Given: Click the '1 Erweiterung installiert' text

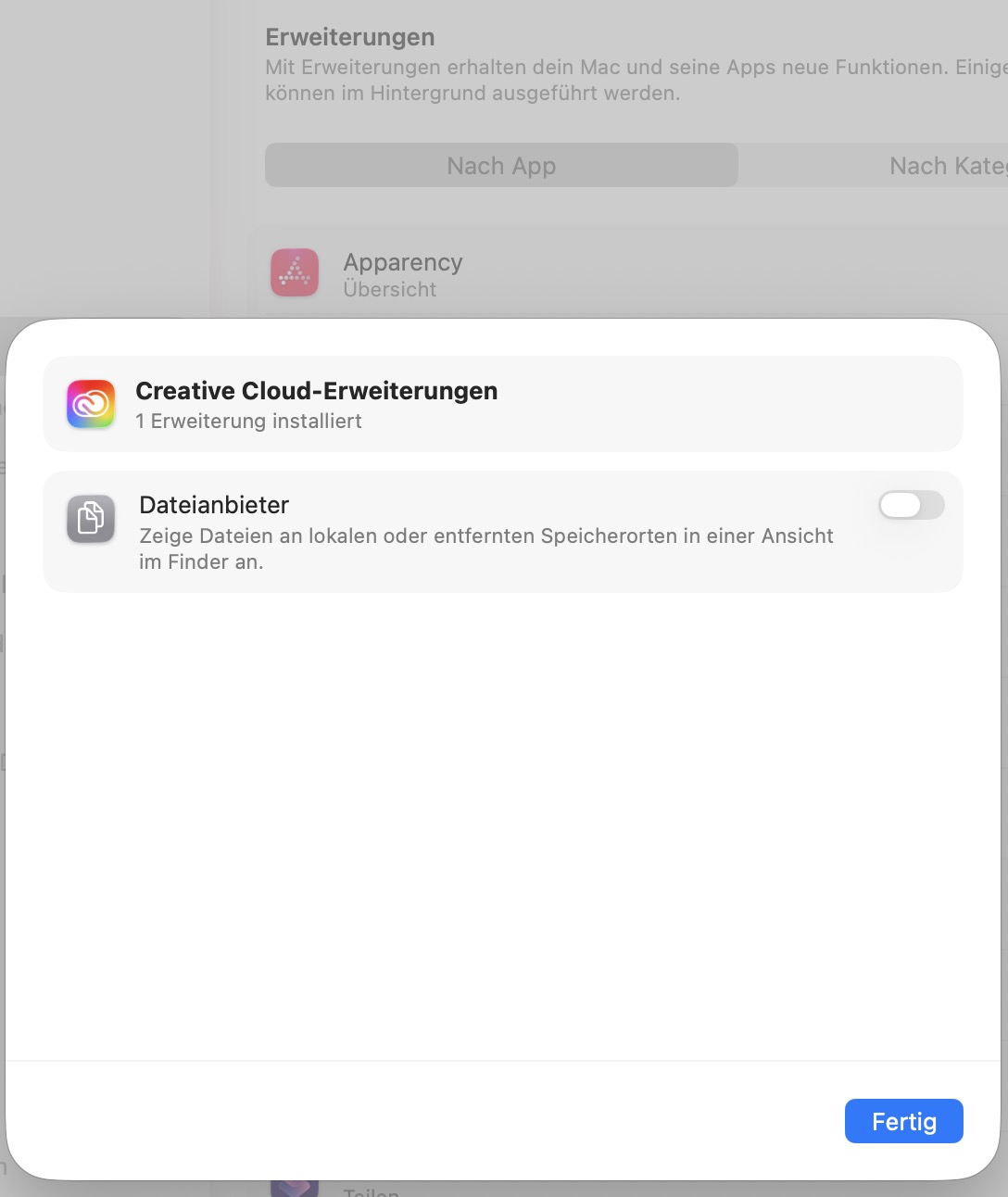Looking at the screenshot, I should pyautogui.click(x=248, y=421).
